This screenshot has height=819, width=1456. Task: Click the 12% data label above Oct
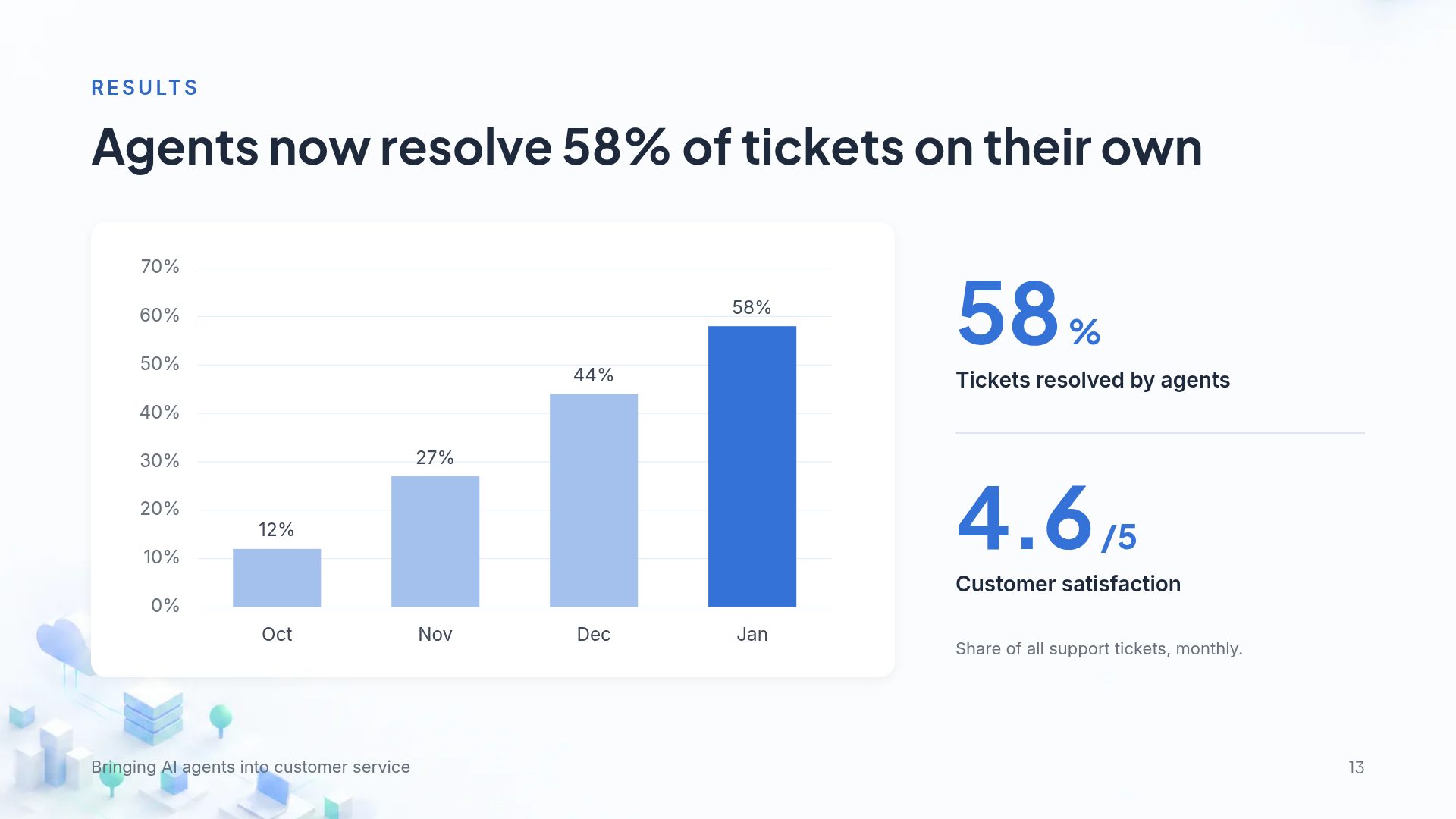tap(276, 529)
